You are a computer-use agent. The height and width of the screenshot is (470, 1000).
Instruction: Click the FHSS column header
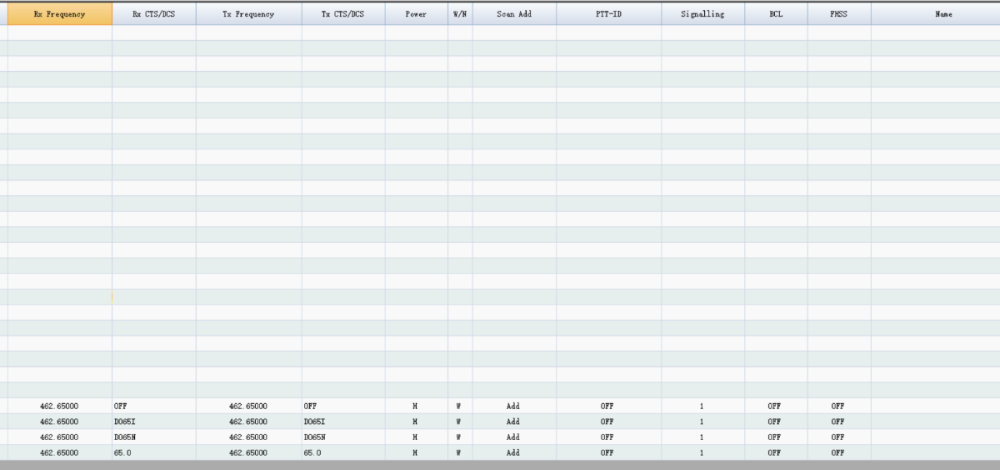pos(838,15)
